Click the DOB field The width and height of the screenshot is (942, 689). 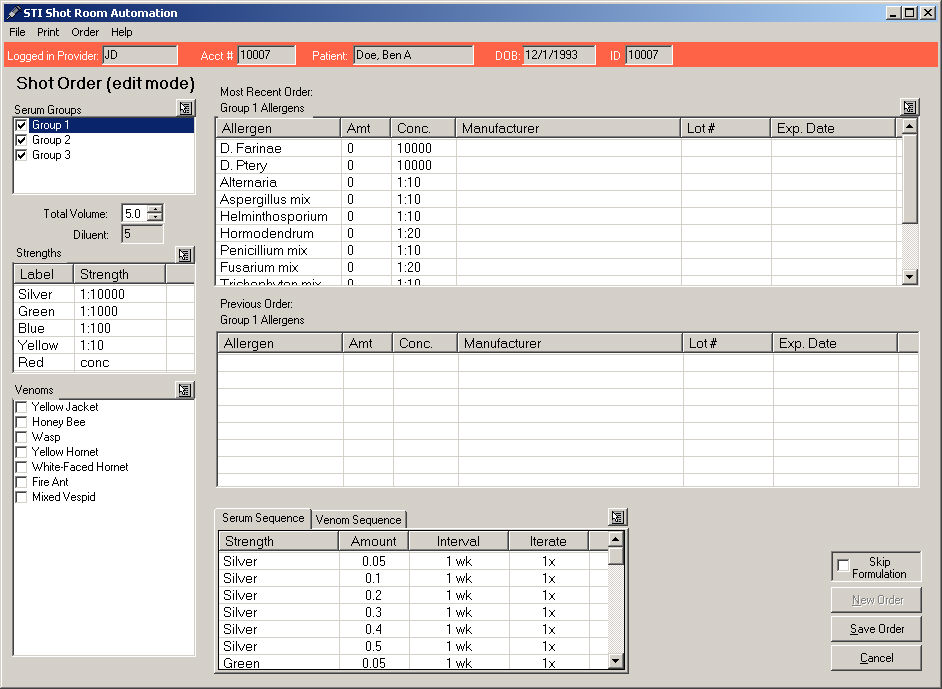pyautogui.click(x=559, y=55)
